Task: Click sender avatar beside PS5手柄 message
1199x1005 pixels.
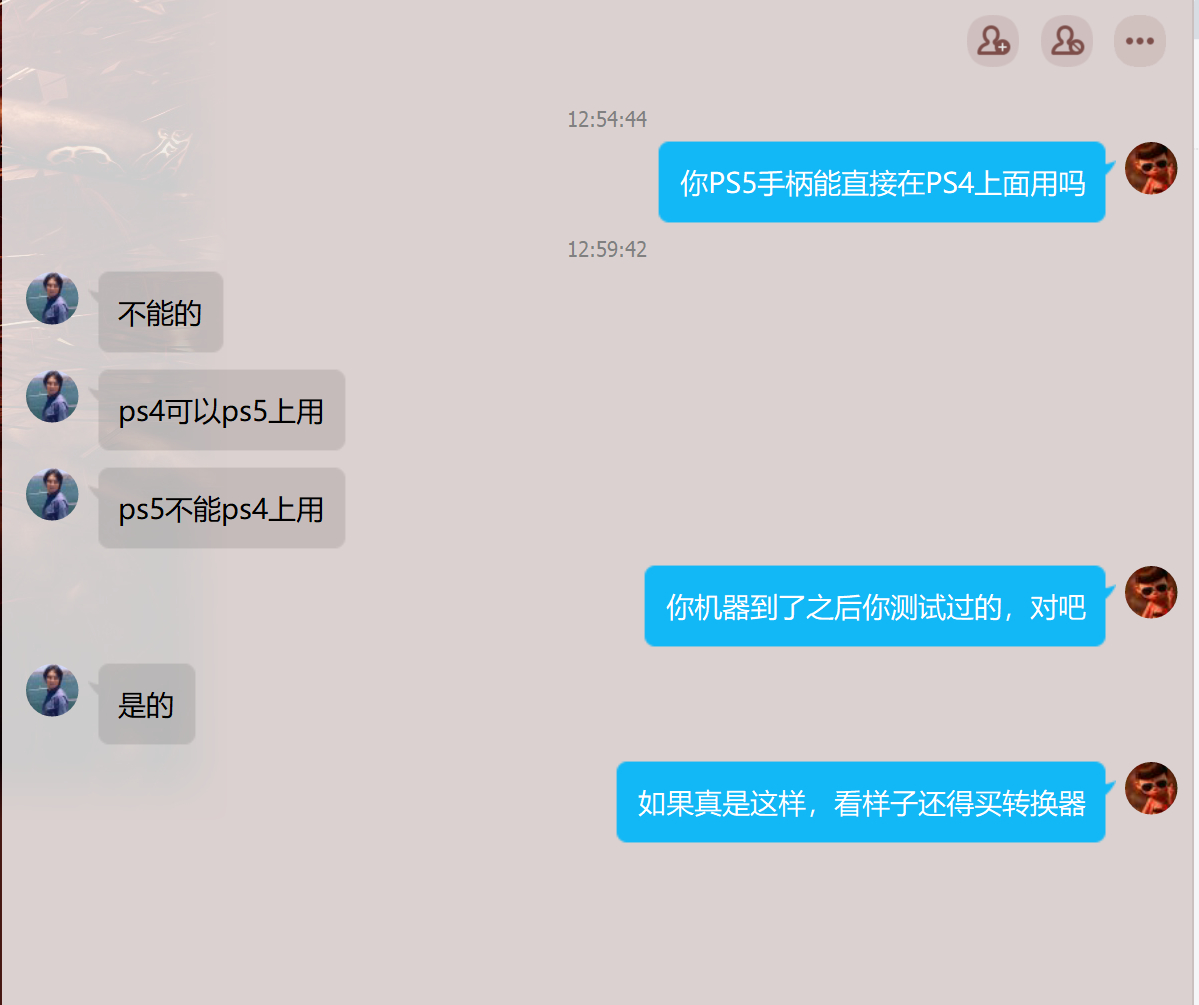Action: pos(1151,168)
